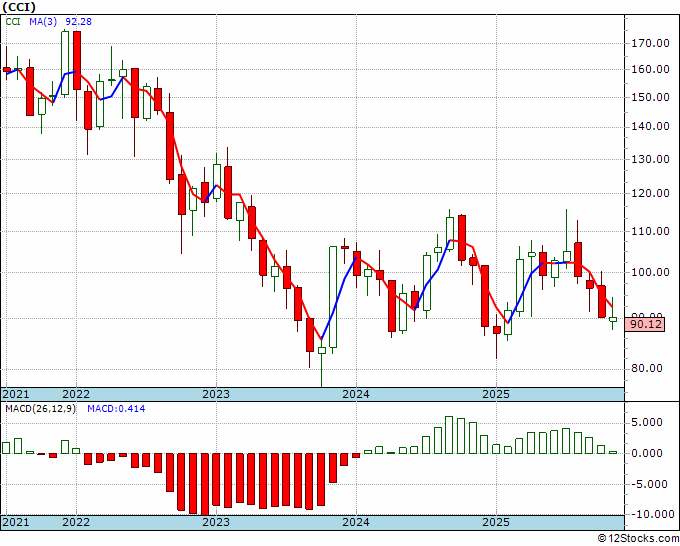Click the 90.12 current price tag
680x546 pixels.
[646, 324]
